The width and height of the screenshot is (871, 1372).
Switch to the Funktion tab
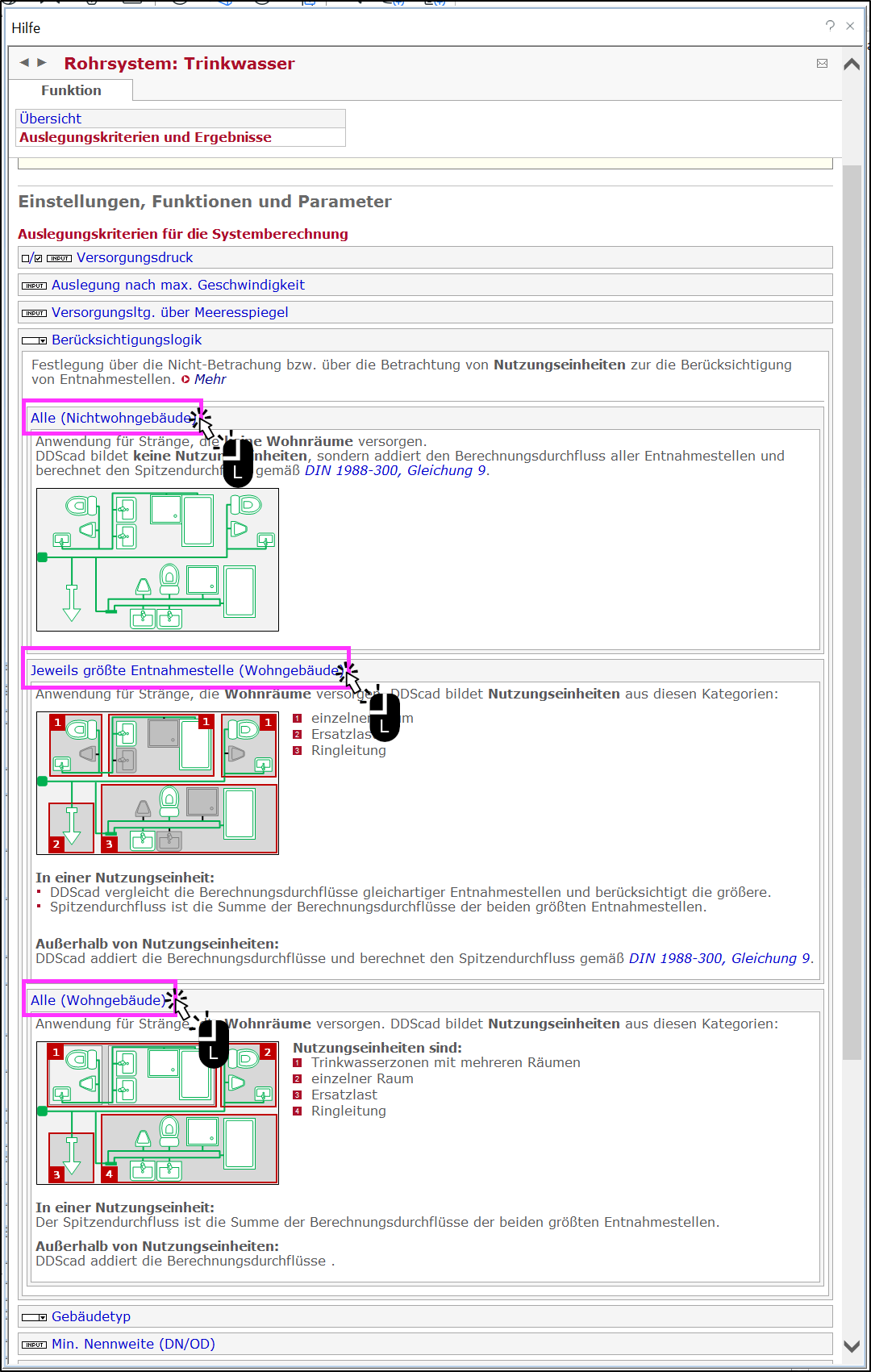(x=71, y=90)
